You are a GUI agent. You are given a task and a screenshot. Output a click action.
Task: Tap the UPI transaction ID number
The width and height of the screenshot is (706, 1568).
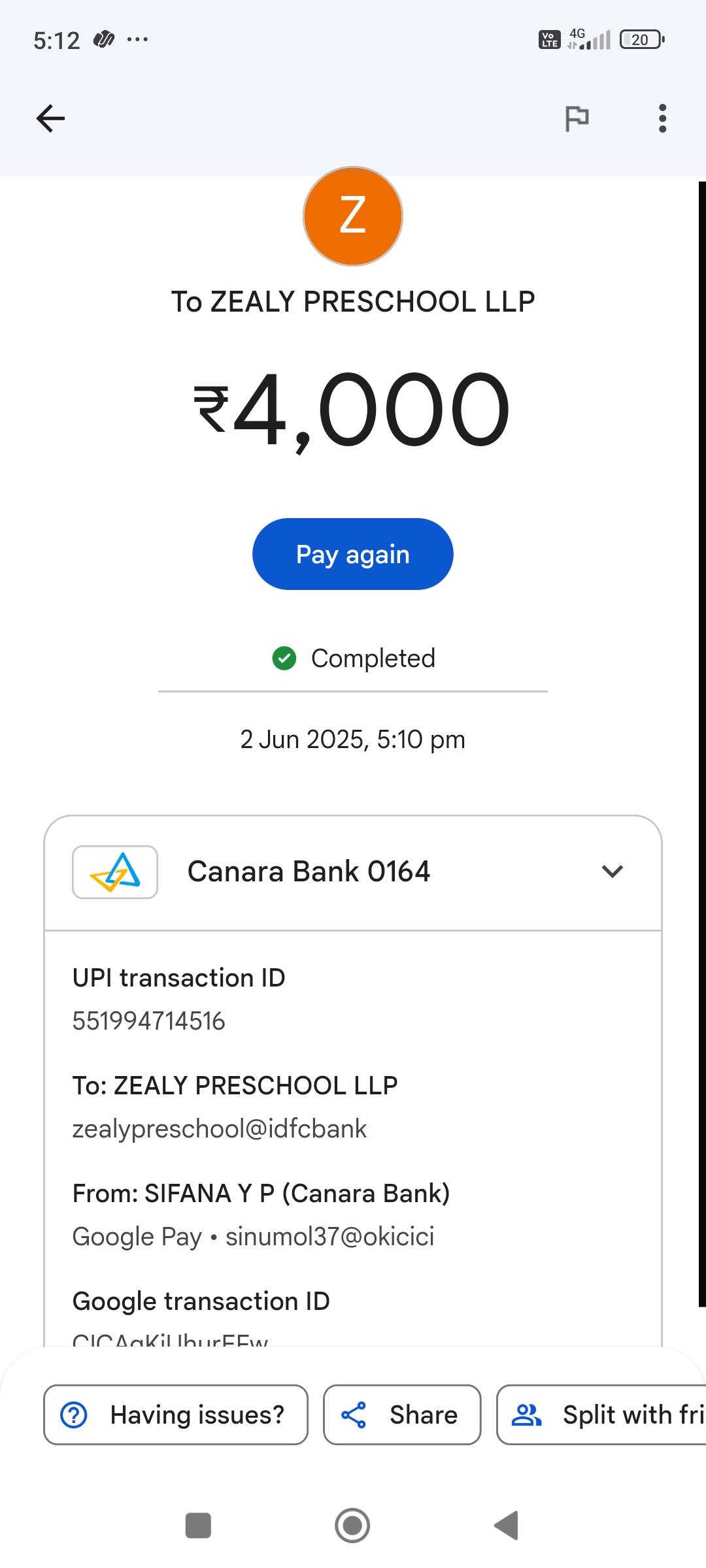[149, 1021]
